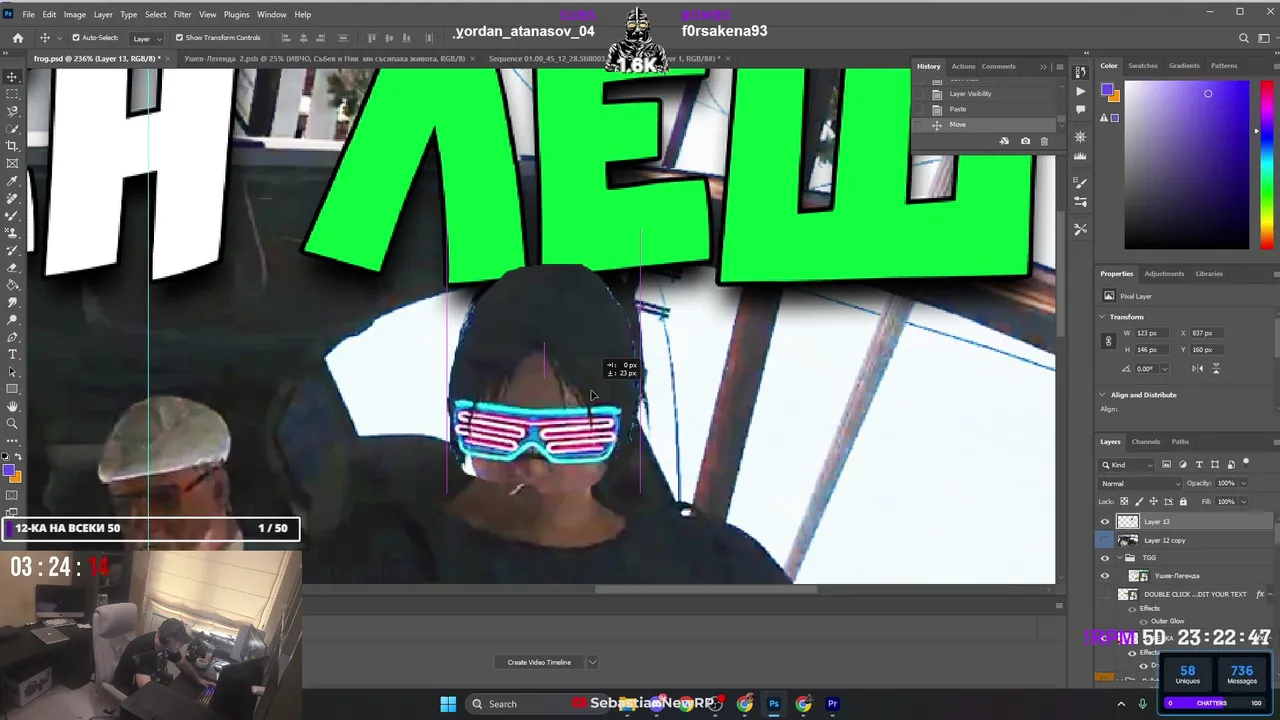Image resolution: width=1280 pixels, height=720 pixels.
Task: Toggle the layer filter on/off switch
Action: pos(1246,462)
